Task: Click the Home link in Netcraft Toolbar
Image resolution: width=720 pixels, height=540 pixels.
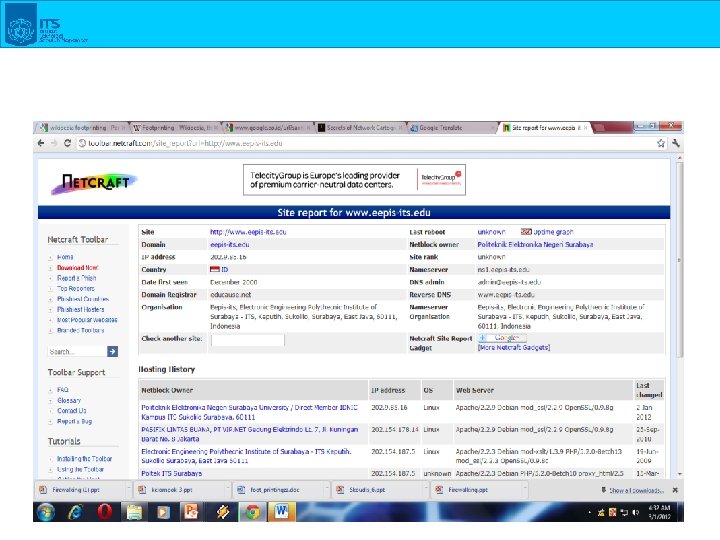Action: click(65, 257)
